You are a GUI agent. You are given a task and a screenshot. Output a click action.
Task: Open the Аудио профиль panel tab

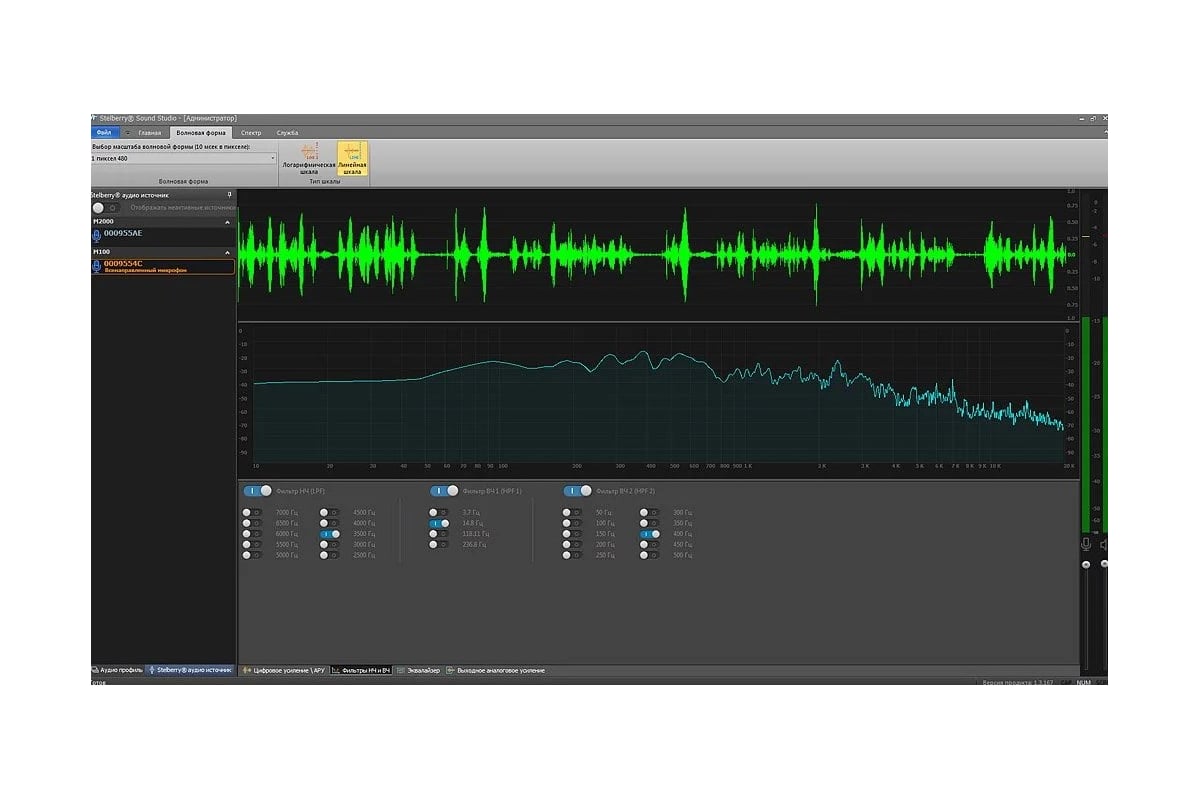118,670
